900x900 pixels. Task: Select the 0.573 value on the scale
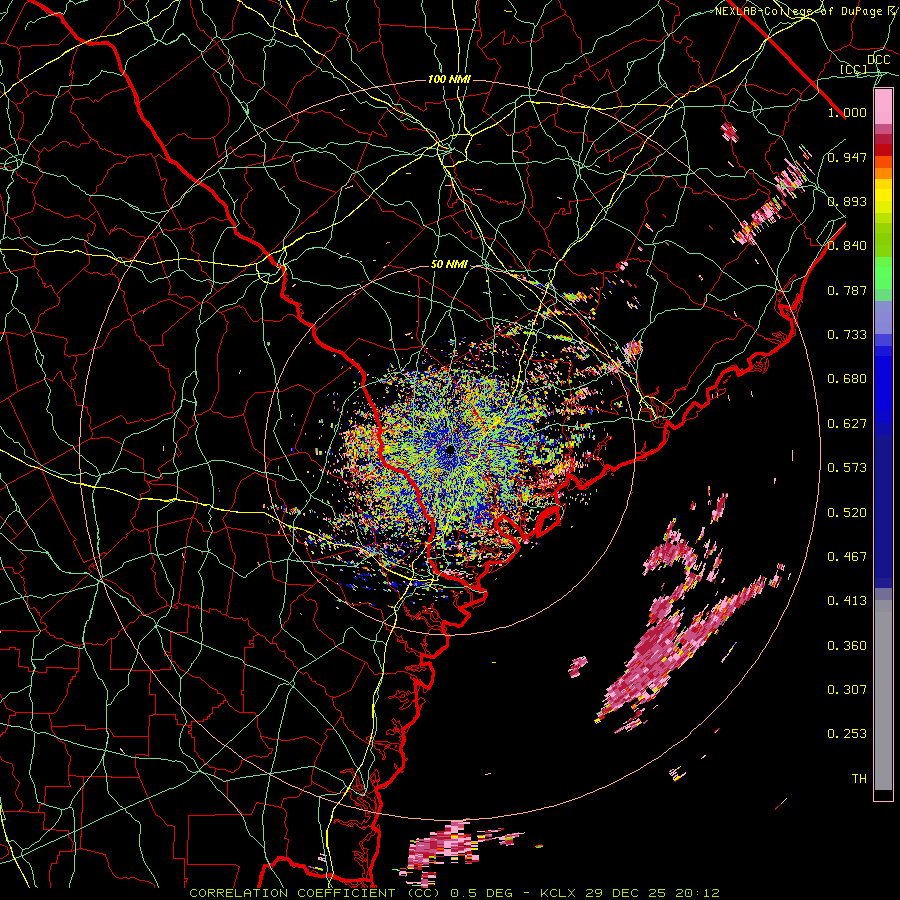tap(847, 468)
